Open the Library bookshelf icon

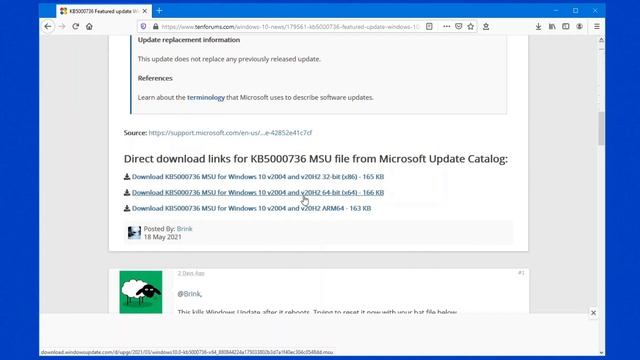552,27
